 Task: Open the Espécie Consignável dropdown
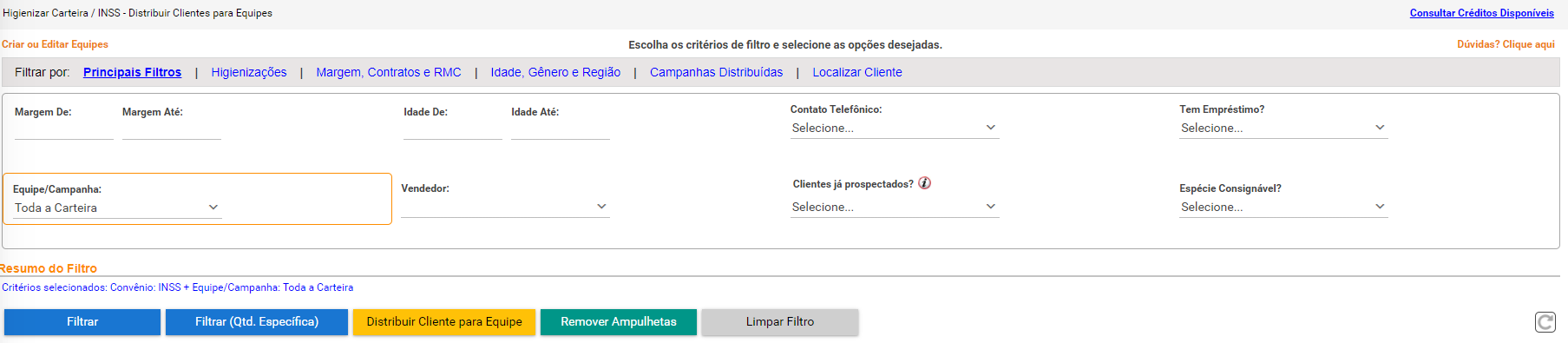coord(1283,207)
